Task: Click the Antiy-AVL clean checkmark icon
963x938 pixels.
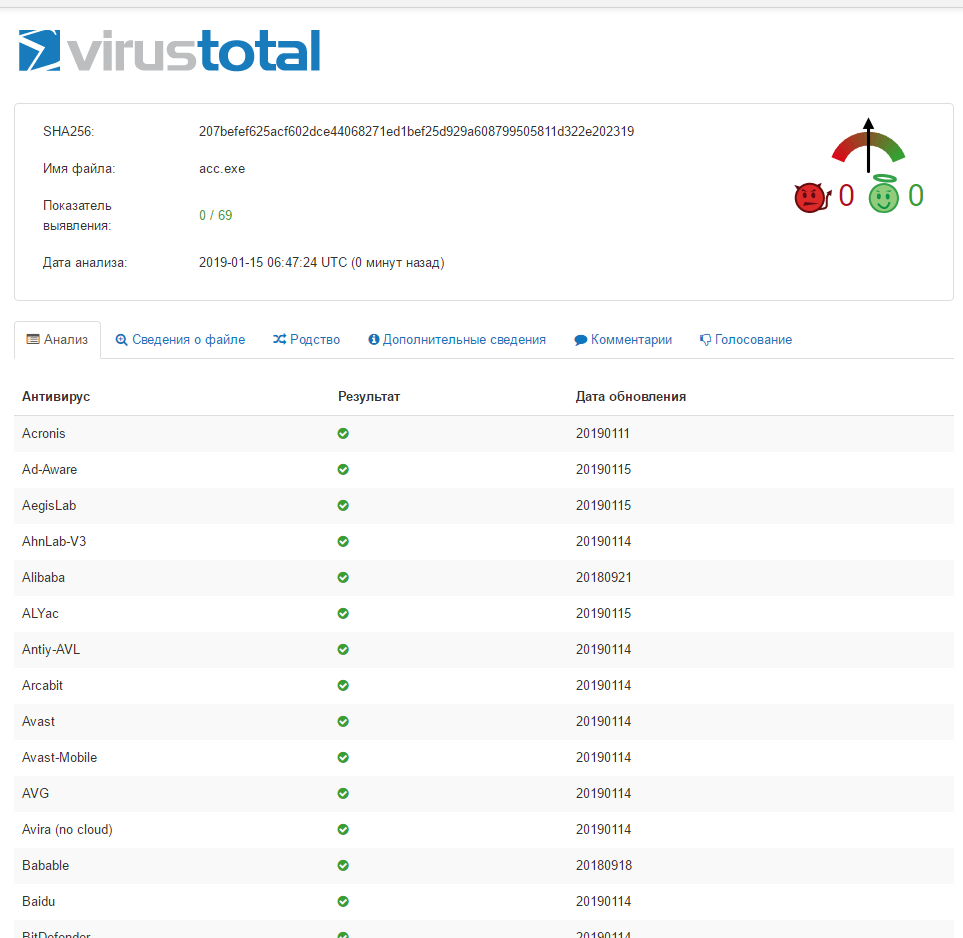Action: (x=343, y=649)
